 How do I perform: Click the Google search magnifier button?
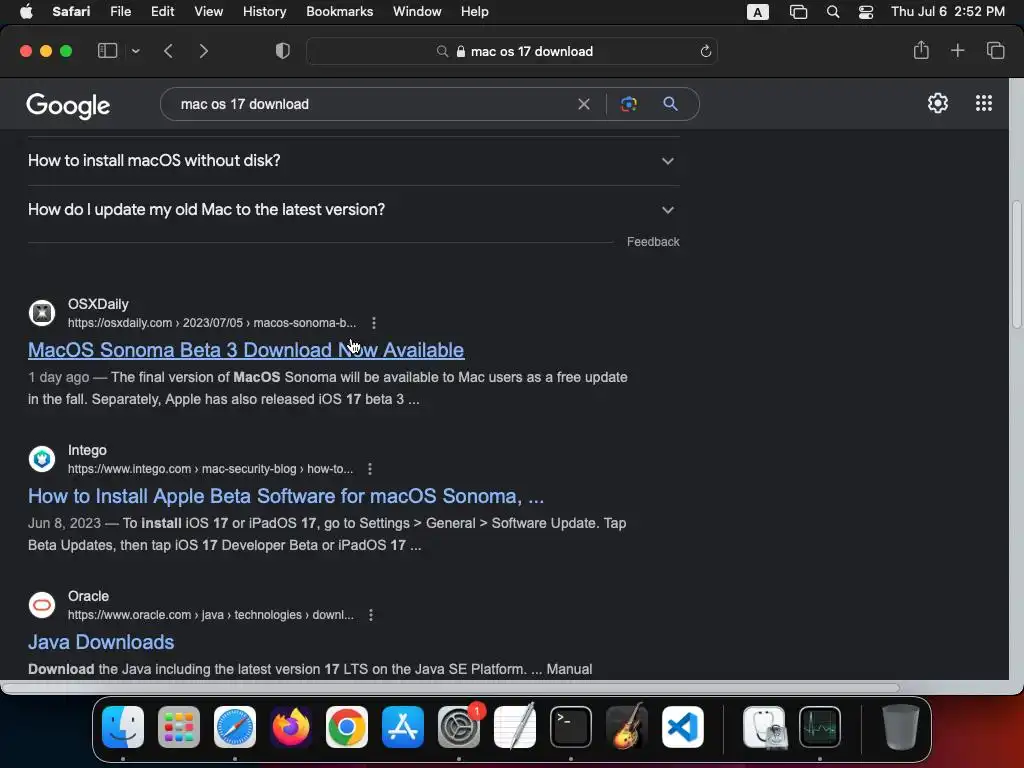670,104
